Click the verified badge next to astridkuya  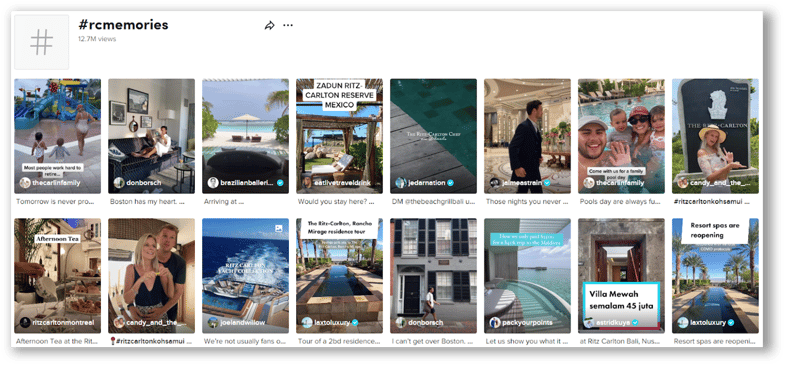pyautogui.click(x=635, y=322)
